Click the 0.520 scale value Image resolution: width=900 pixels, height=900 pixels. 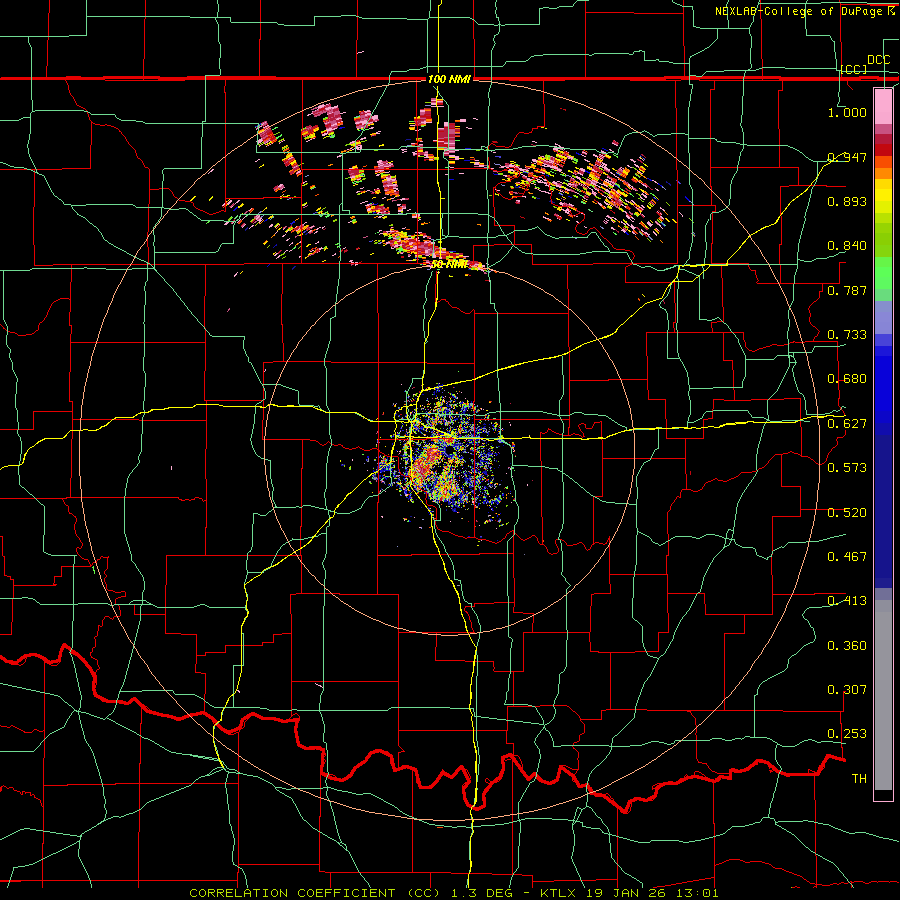tap(847, 513)
